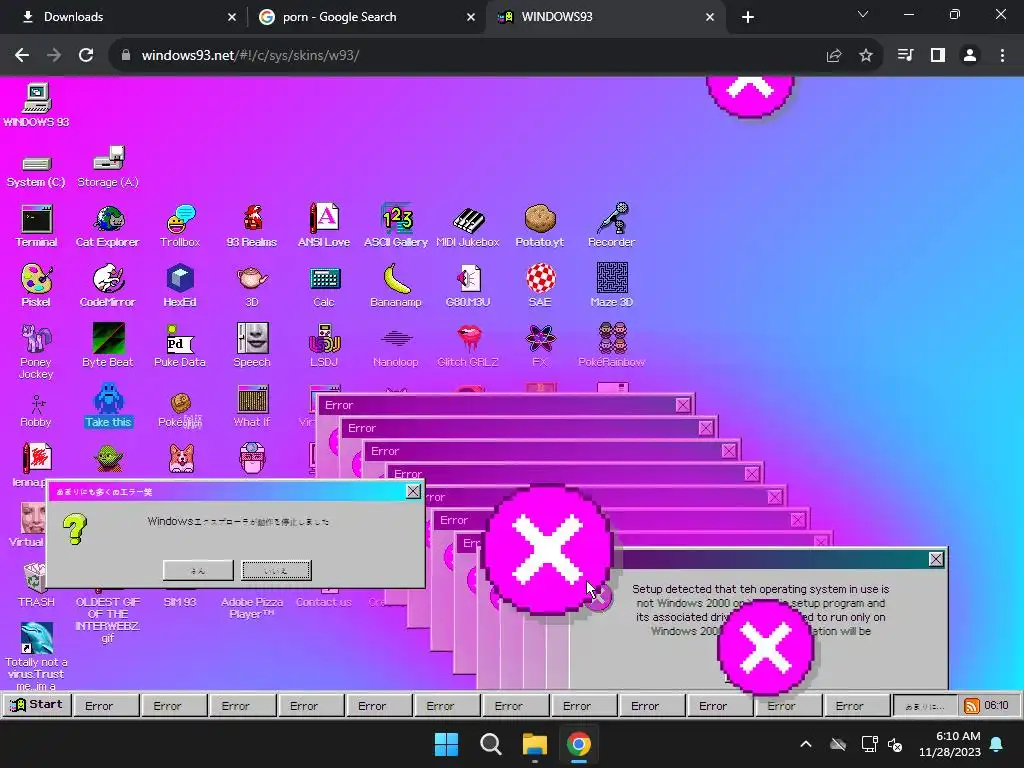Open the Trollbox chat icon
Screen dimensions: 1024x768
point(180,226)
